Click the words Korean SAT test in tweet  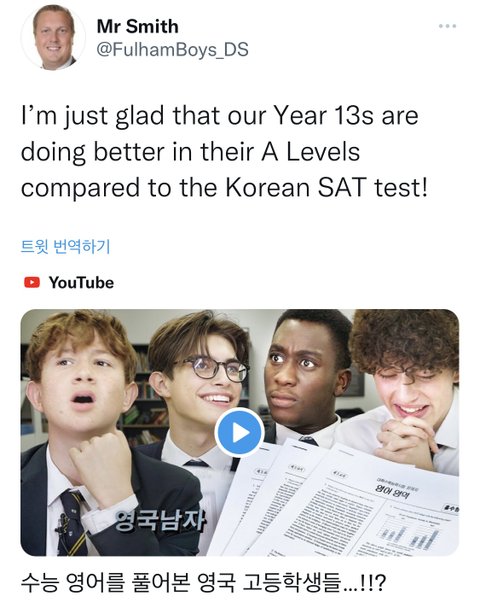(326, 188)
